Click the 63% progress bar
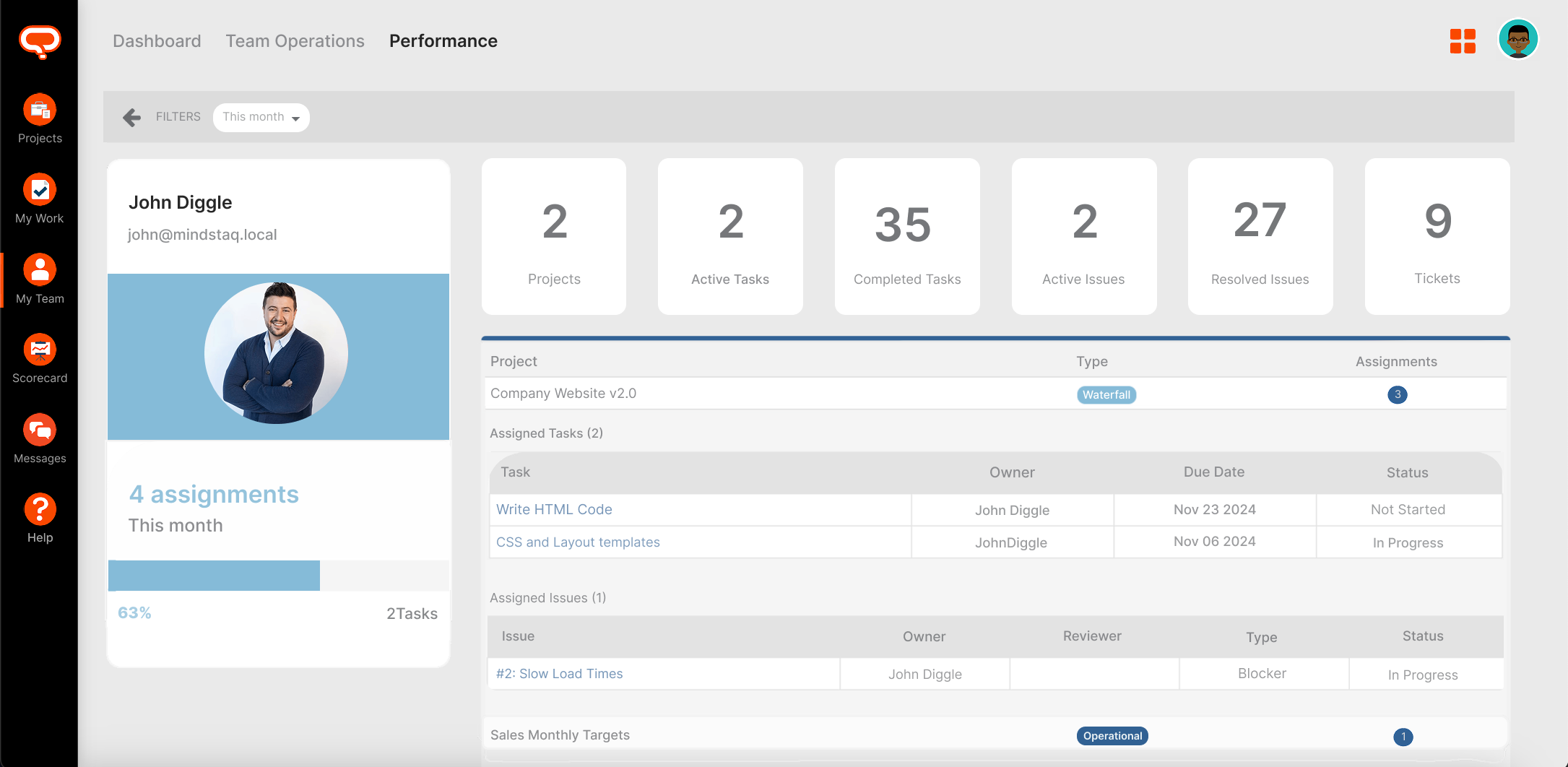Screen dimensions: 1568x767 point(214,576)
